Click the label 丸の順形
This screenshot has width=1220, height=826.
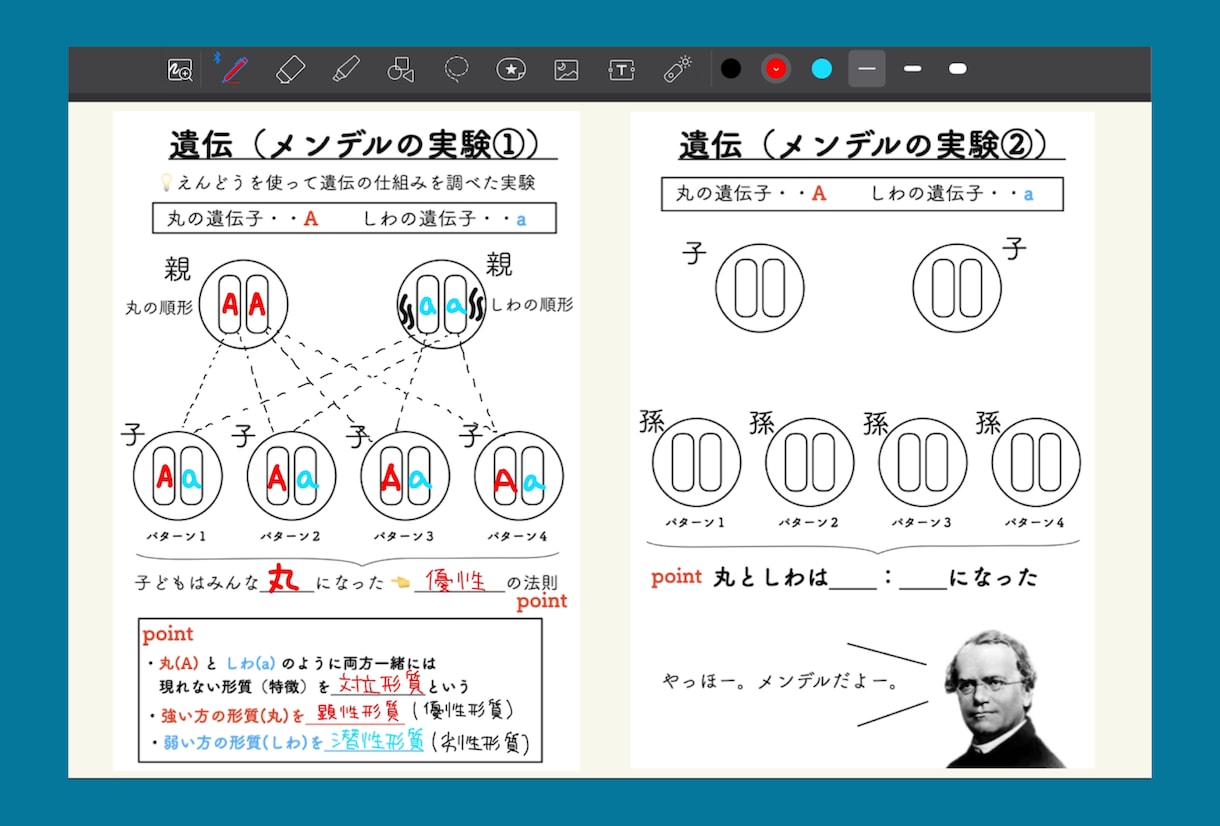pos(159,309)
